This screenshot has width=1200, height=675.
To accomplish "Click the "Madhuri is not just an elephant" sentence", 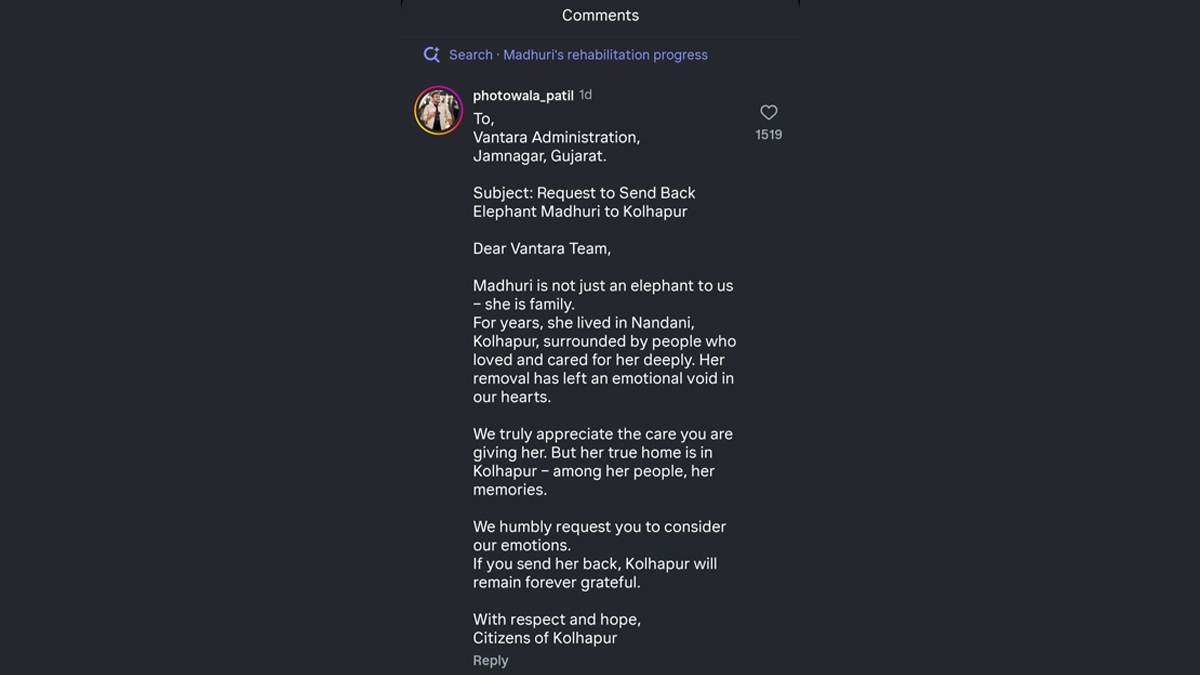I will click(602, 286).
